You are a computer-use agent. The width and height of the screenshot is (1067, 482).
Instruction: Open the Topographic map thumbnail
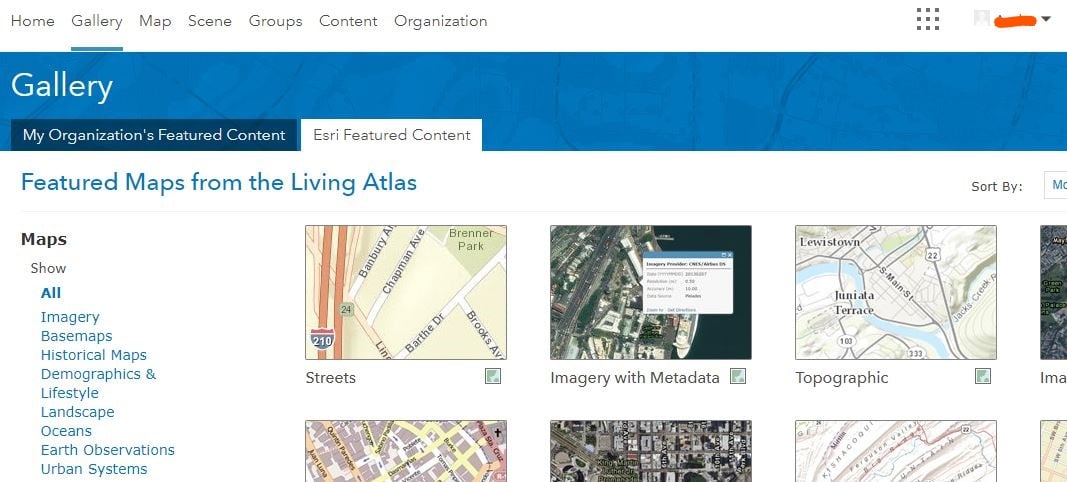[896, 292]
